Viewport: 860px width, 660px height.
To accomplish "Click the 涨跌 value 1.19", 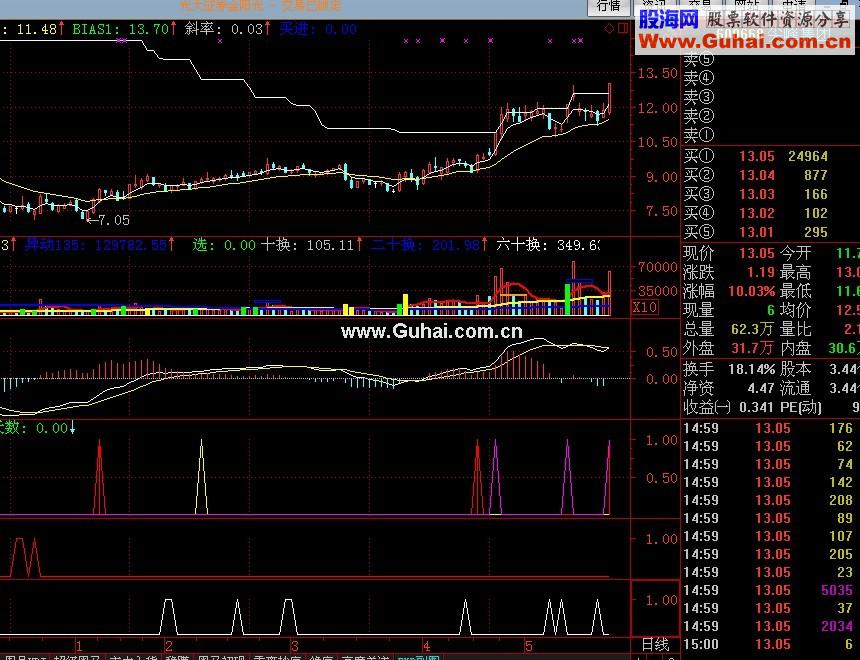I will tap(761, 272).
